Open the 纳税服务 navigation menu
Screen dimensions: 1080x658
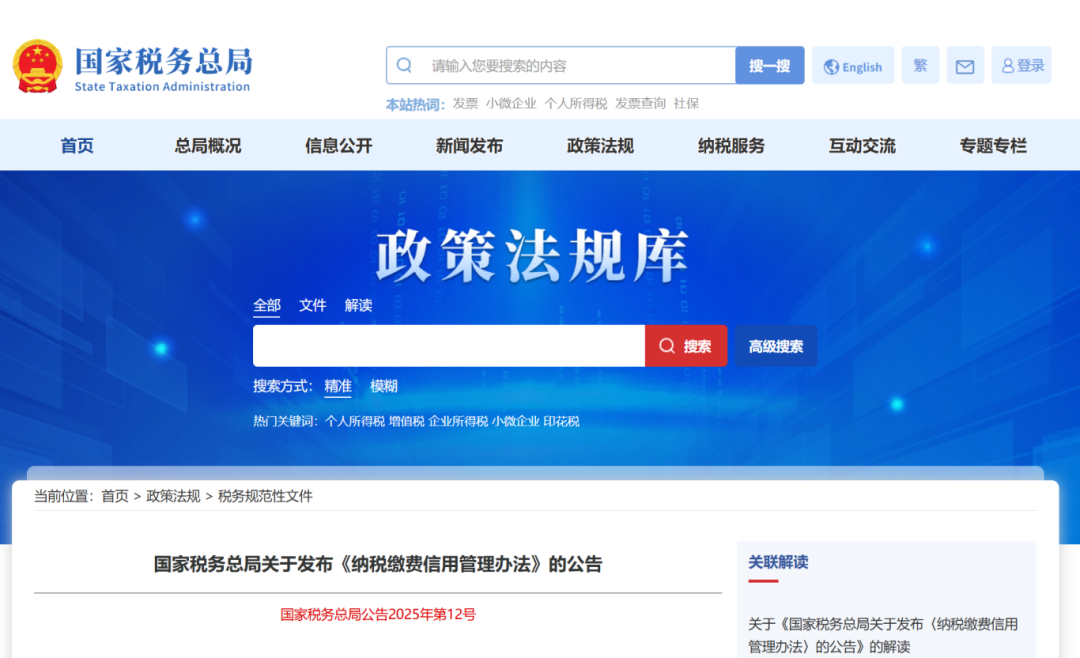pyautogui.click(x=731, y=145)
